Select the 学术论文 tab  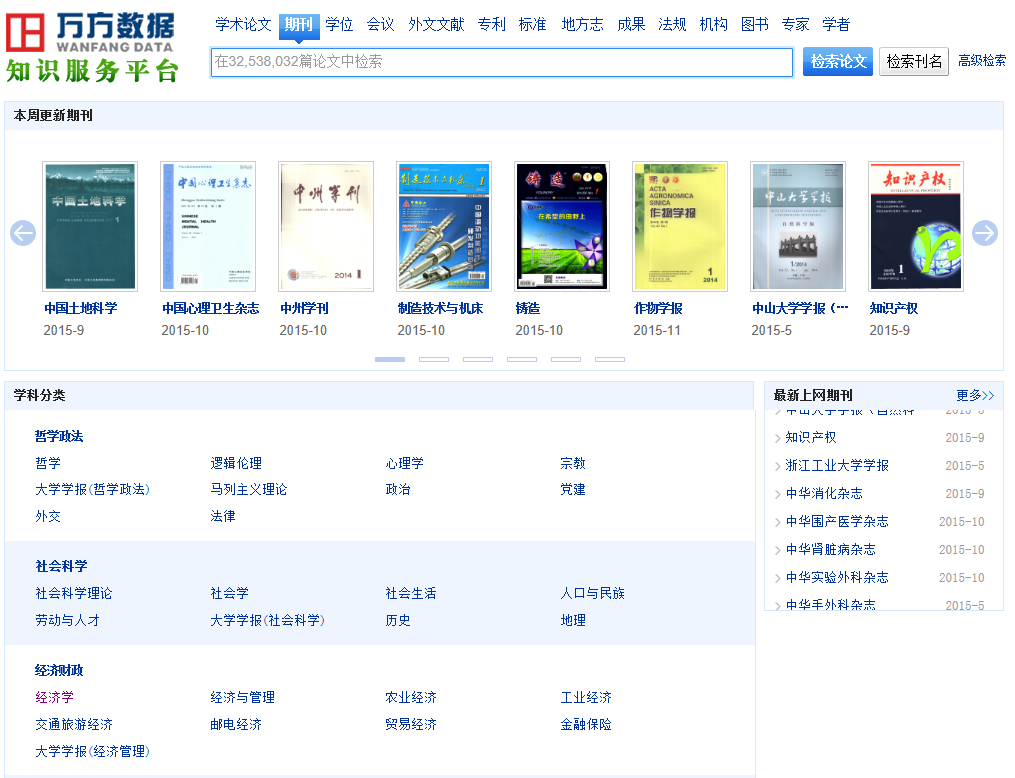pos(243,24)
